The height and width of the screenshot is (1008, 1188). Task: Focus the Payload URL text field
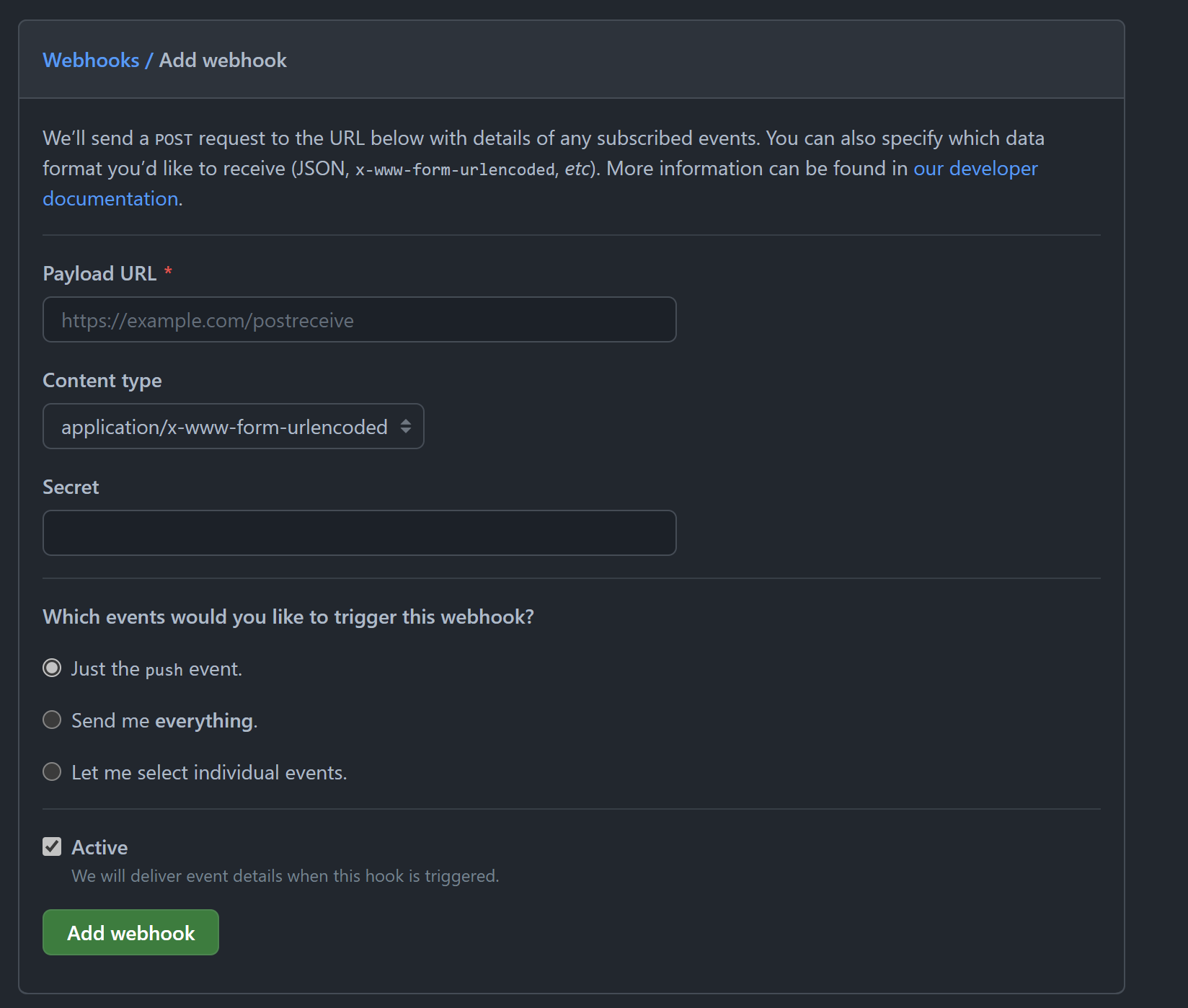point(359,319)
